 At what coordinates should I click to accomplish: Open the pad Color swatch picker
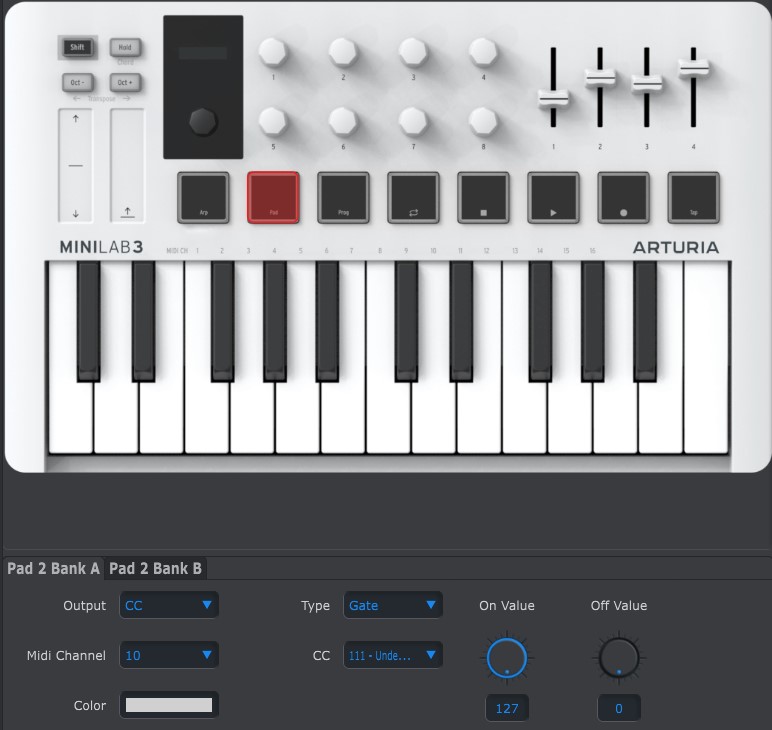pyautogui.click(x=169, y=705)
